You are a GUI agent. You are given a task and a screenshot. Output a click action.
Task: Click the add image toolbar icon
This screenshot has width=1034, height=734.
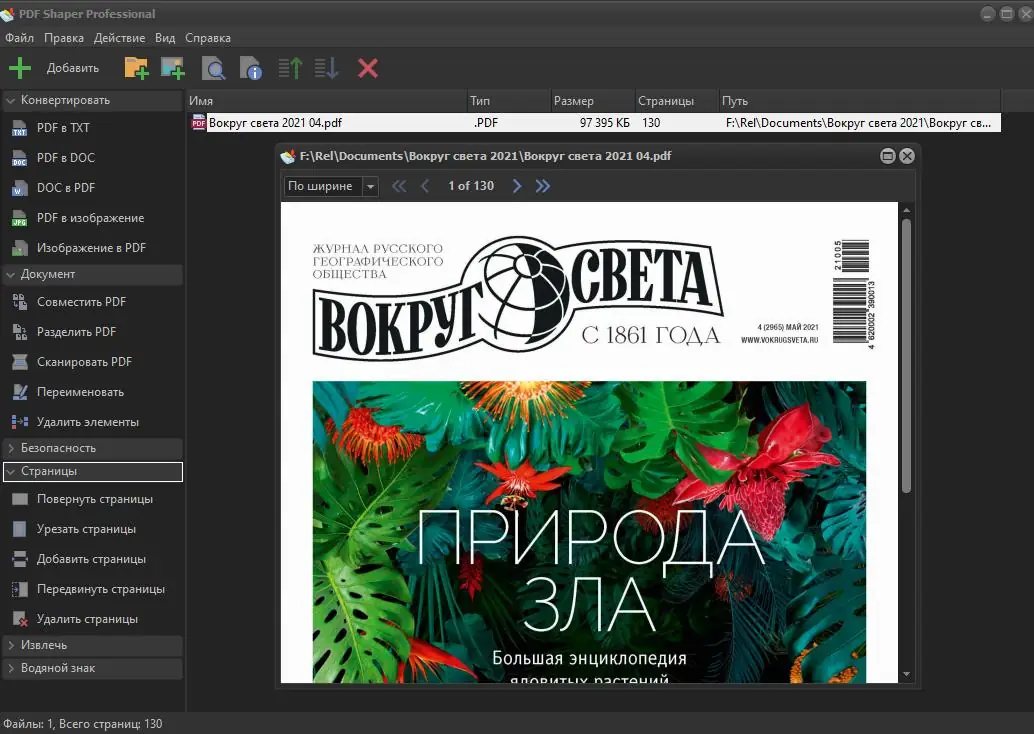pyautogui.click(x=172, y=67)
